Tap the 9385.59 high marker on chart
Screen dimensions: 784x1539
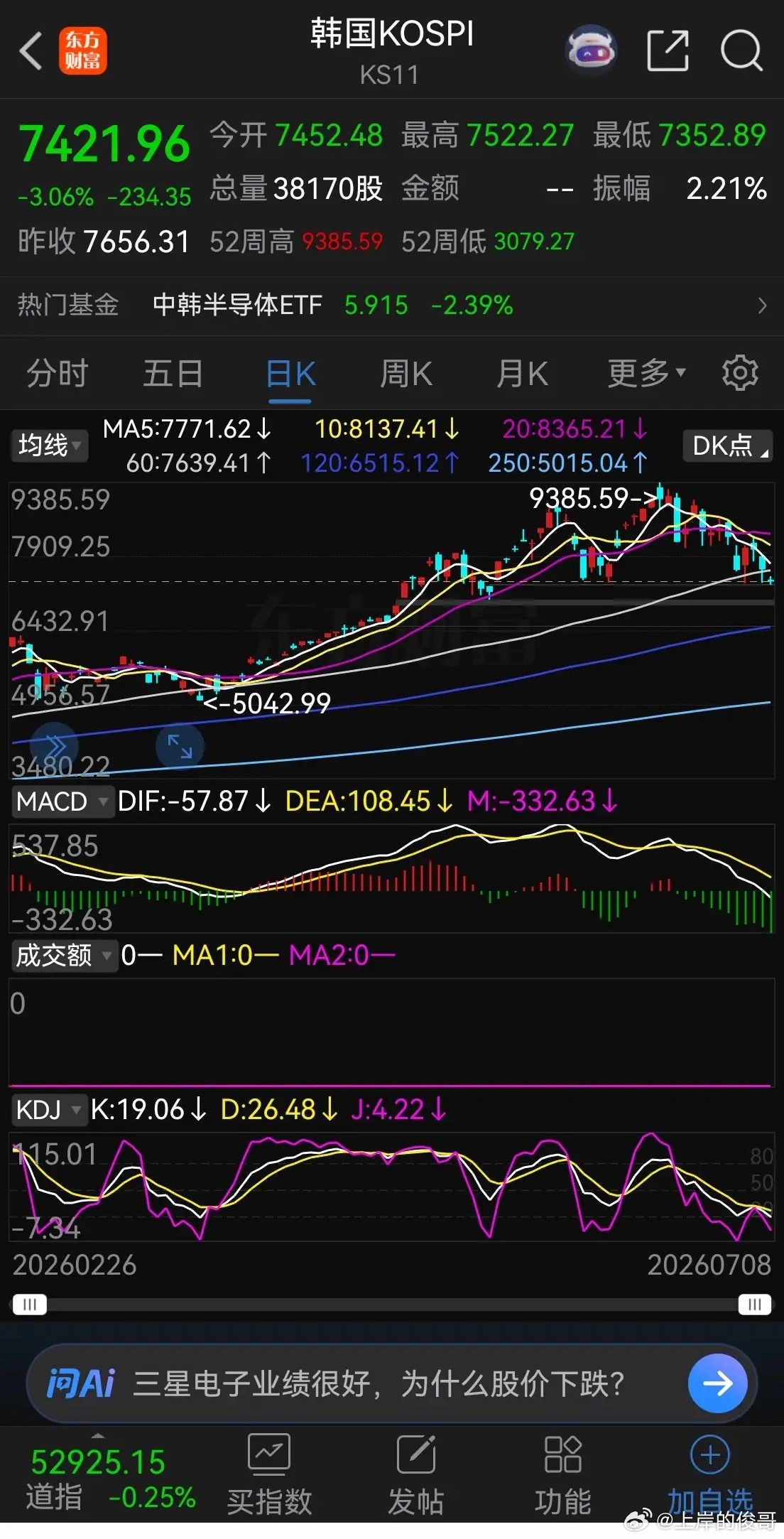tap(593, 498)
